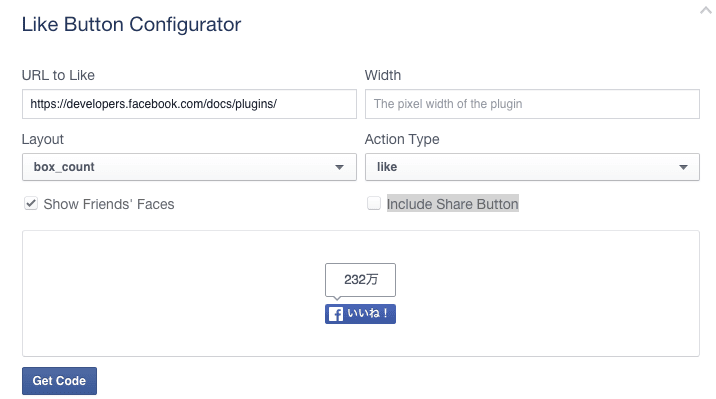Click the Show Friends' Faces label text
Viewport: 716px width, 399px height.
tap(109, 204)
